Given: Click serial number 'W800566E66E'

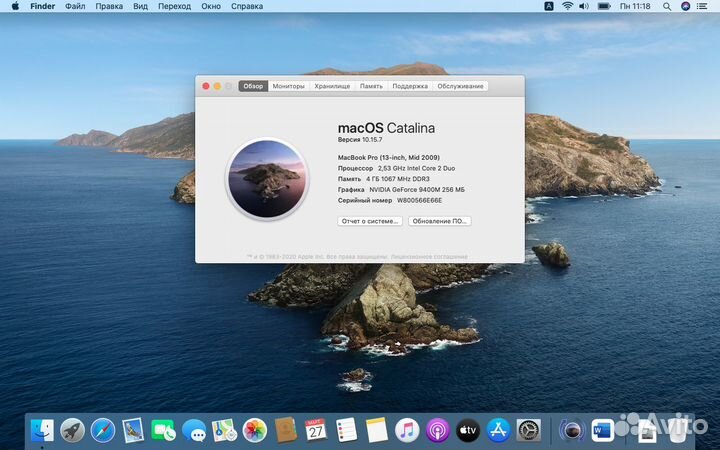Looking at the screenshot, I should coord(420,200).
